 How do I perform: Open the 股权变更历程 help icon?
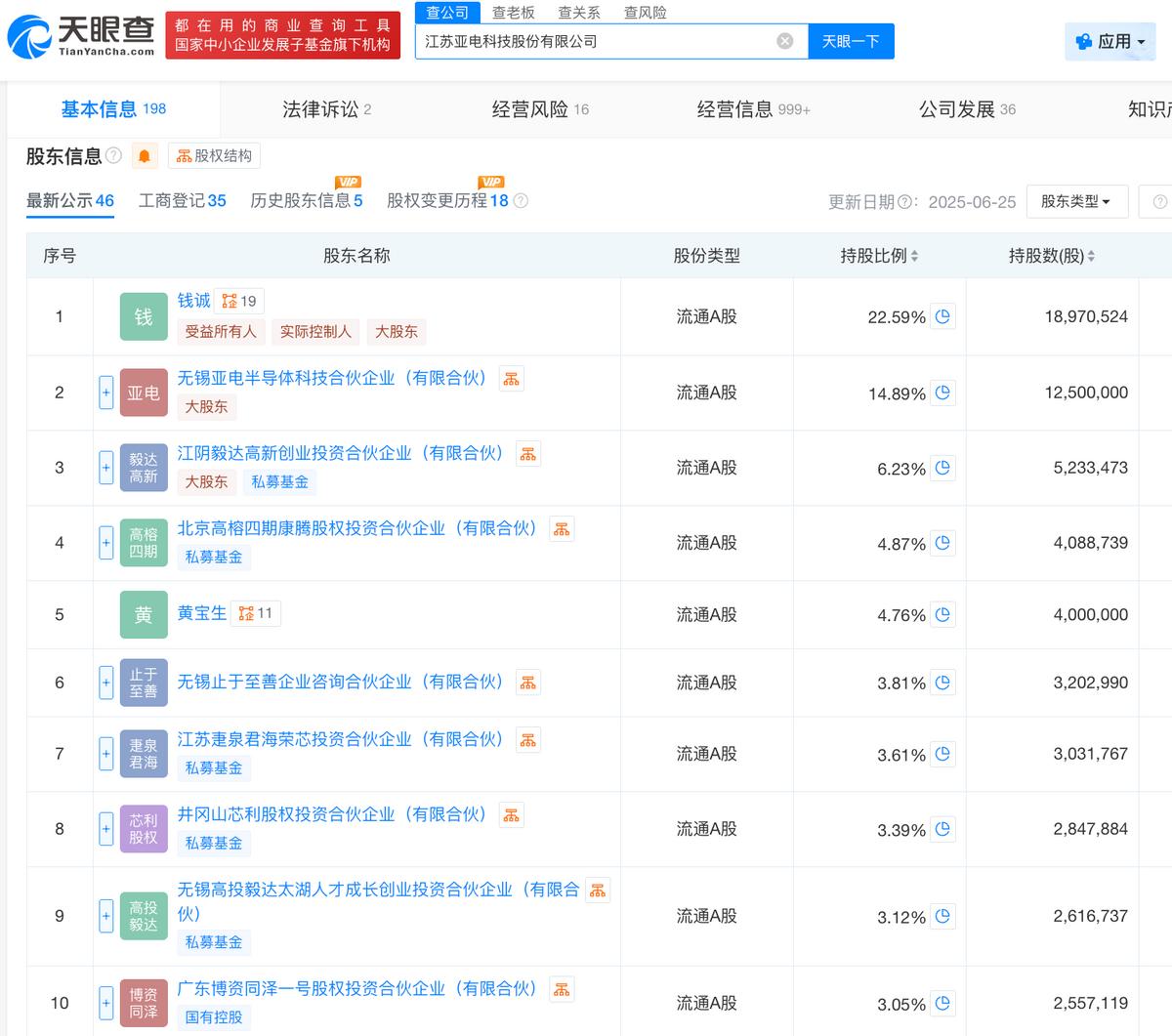[521, 201]
